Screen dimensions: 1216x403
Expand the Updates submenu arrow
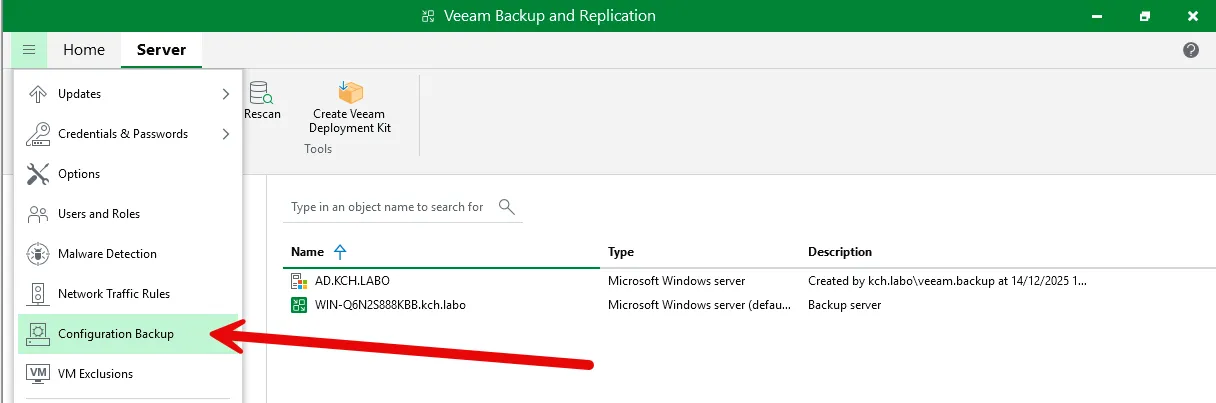[x=225, y=94]
